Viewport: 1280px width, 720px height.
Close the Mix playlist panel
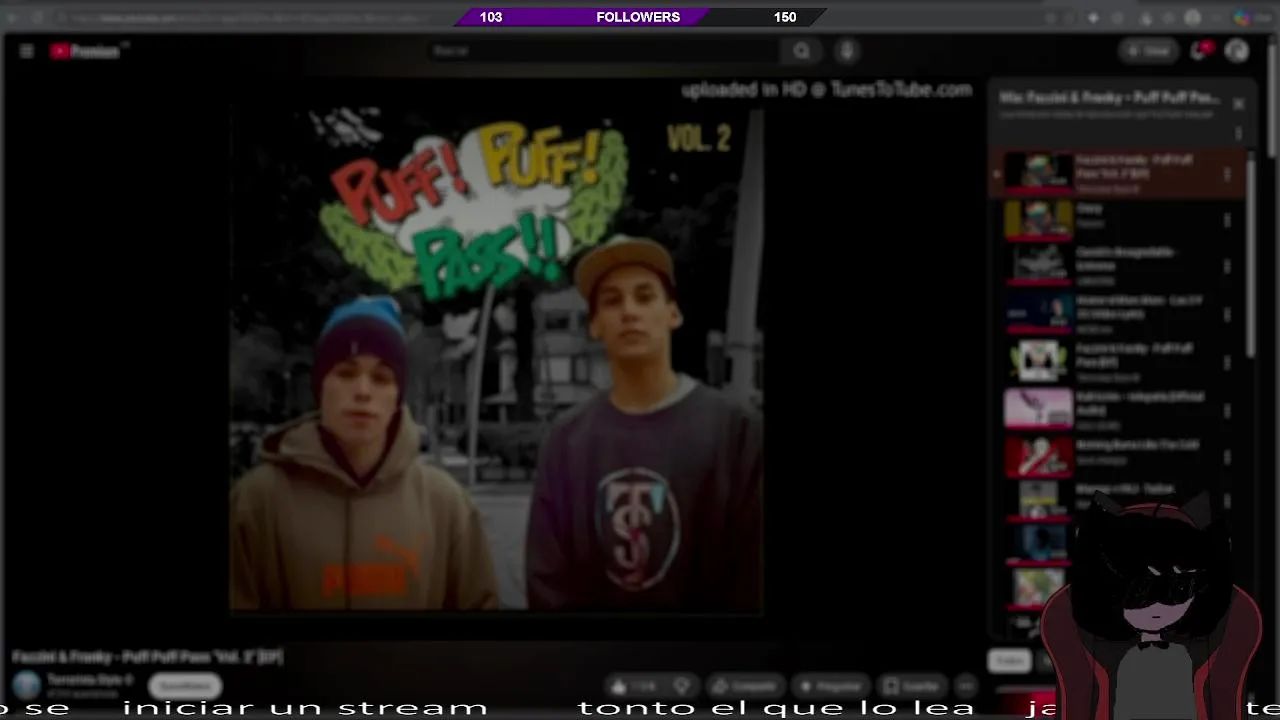(x=1238, y=104)
